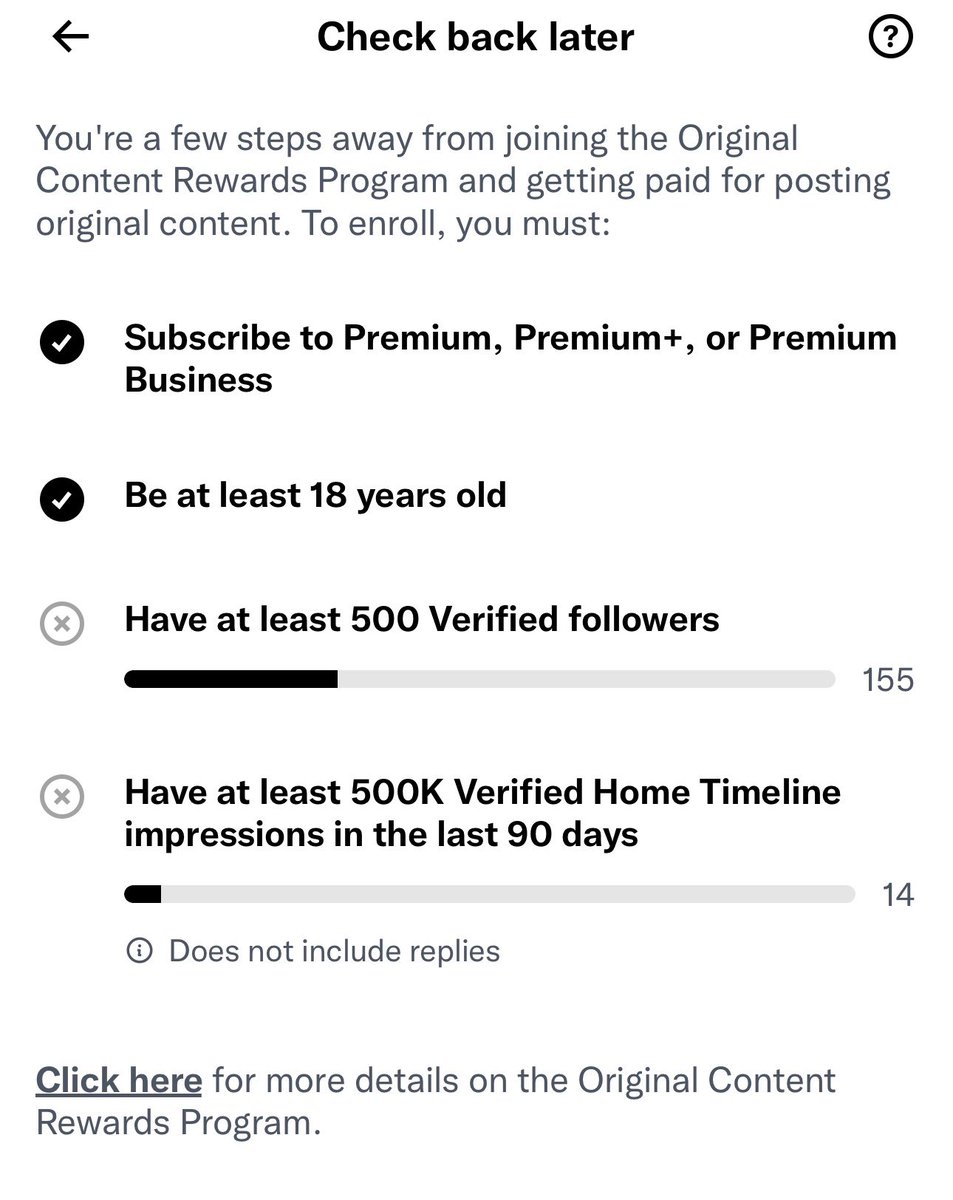Select the 'Check back later' title
Viewport: 953px width, 1200px height.
[476, 38]
